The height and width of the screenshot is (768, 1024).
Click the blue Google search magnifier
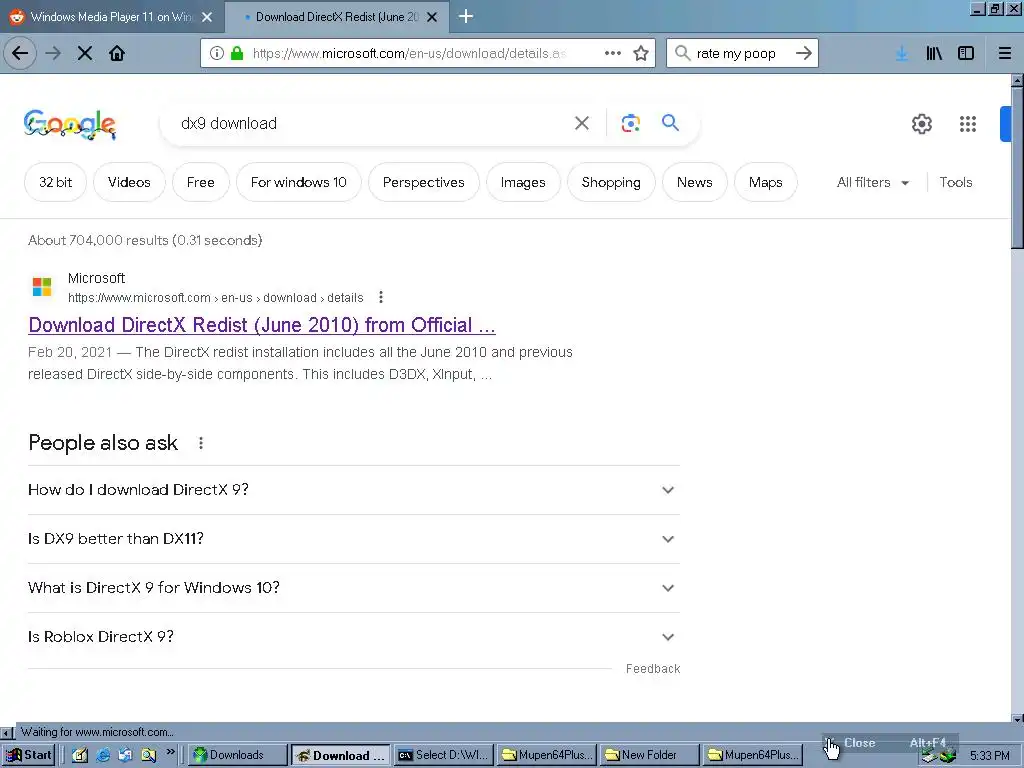point(670,122)
